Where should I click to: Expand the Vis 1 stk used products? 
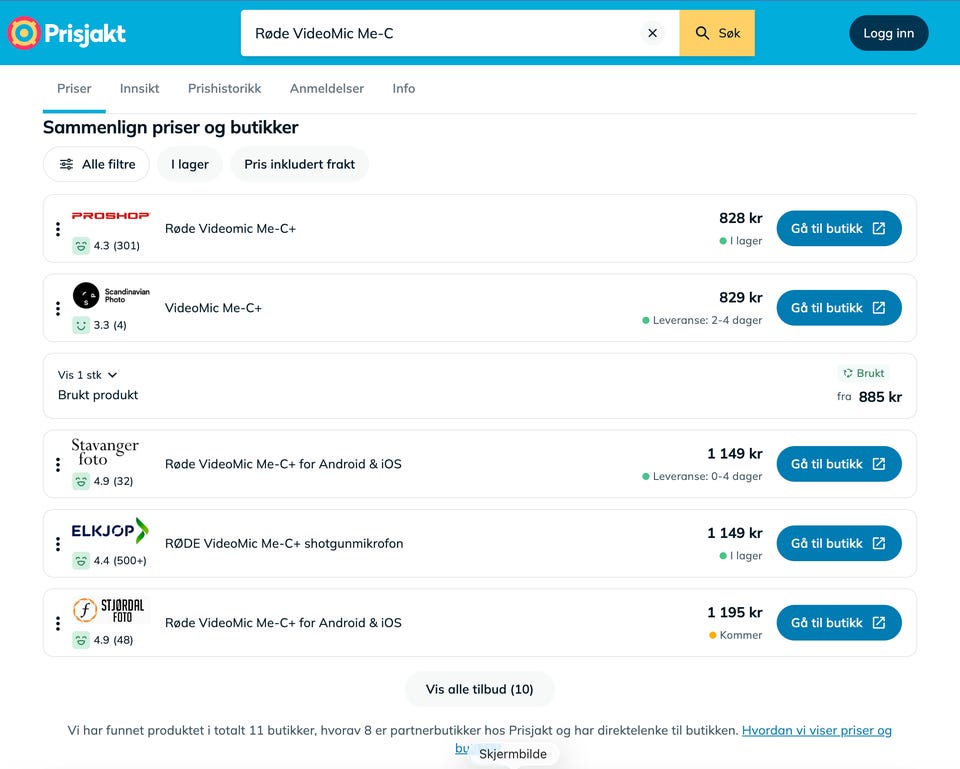88,375
